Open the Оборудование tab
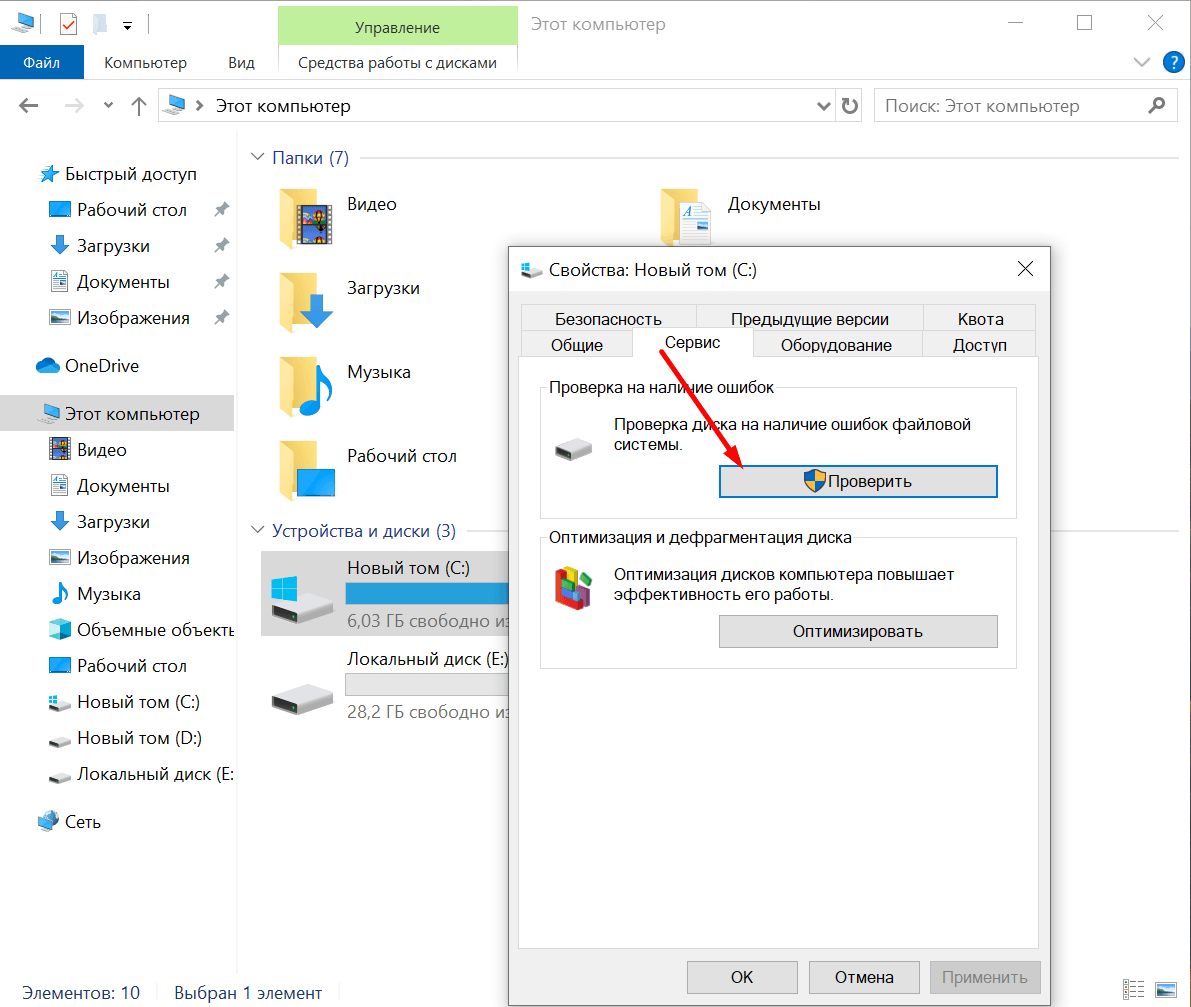 pos(836,345)
